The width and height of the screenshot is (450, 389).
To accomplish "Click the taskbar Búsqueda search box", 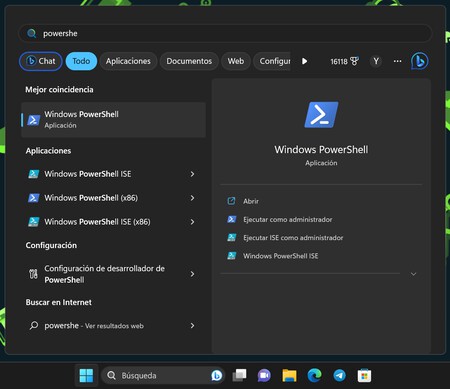I will [x=163, y=376].
